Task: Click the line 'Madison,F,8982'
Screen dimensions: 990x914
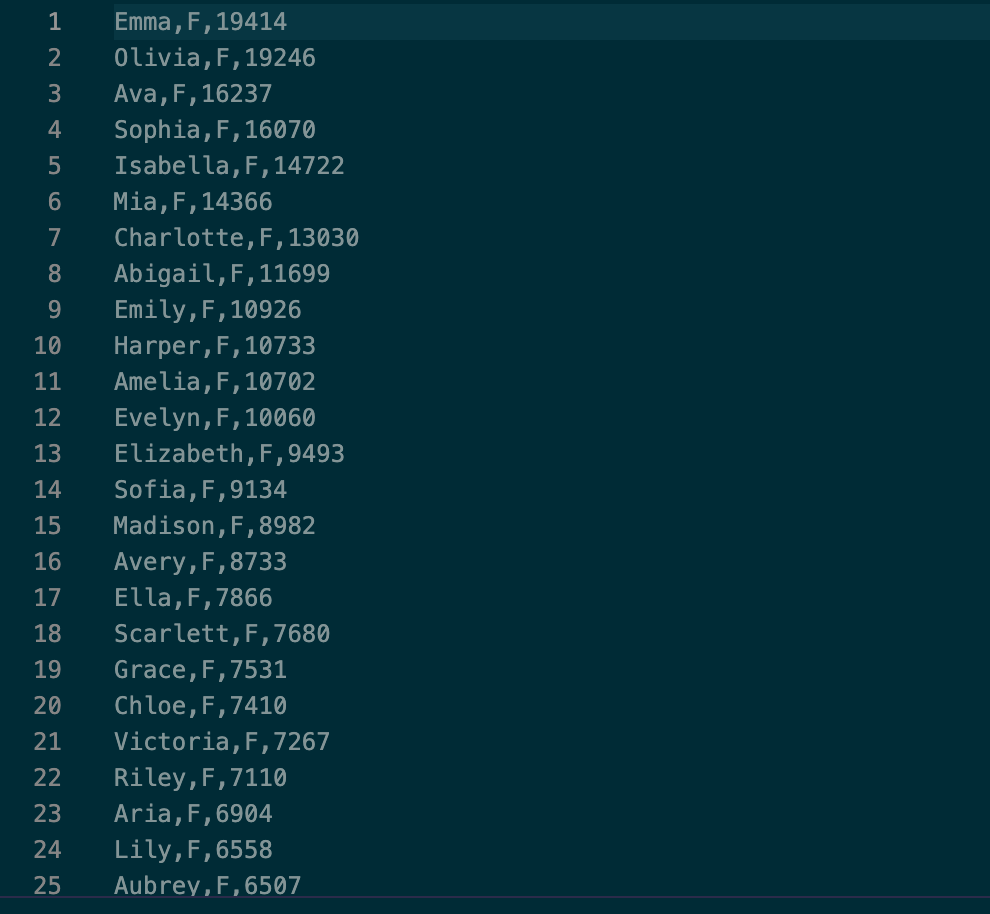Action: [215, 526]
